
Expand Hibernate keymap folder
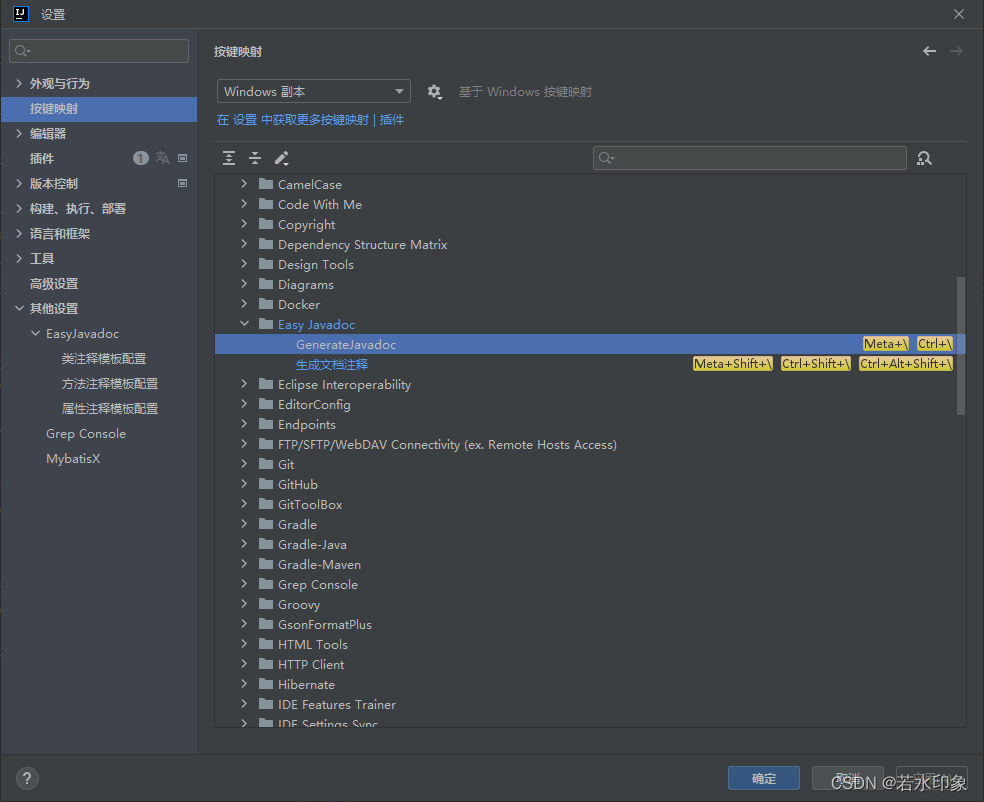pyautogui.click(x=244, y=684)
